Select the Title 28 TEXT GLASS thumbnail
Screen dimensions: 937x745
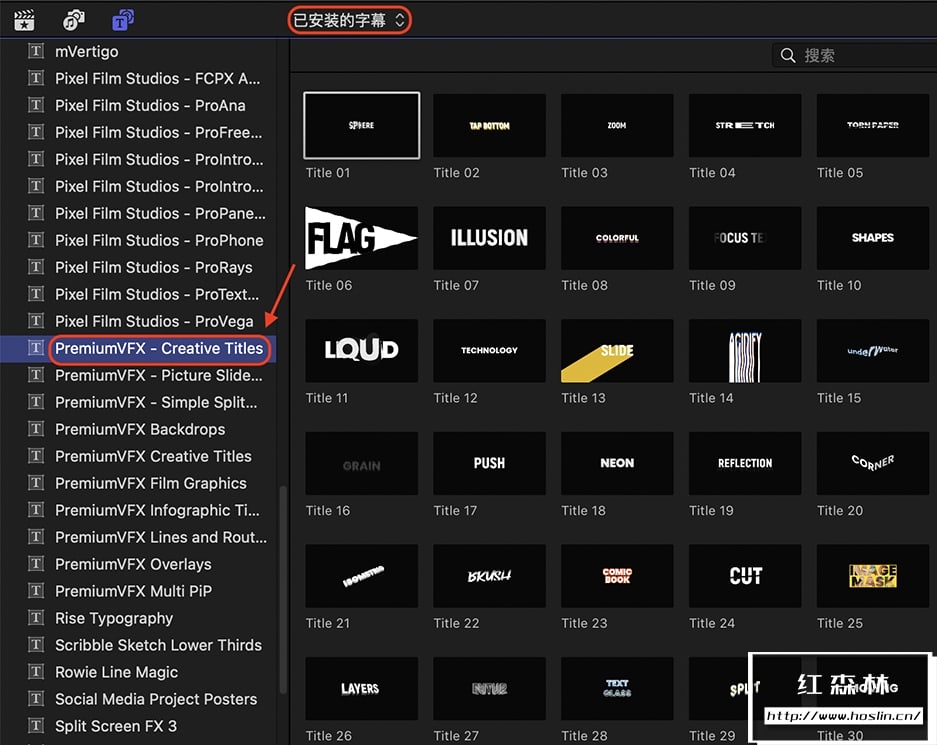pos(617,688)
